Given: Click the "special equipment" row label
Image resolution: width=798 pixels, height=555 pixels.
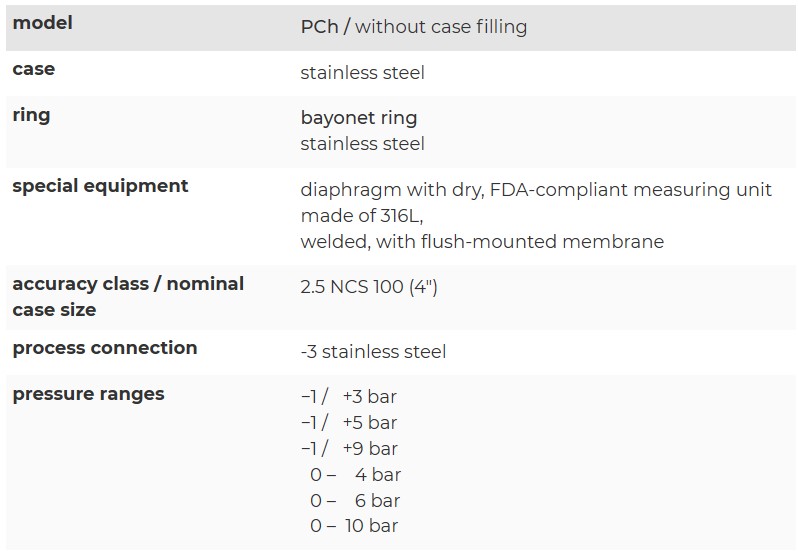Looking at the screenshot, I should pyautogui.click(x=100, y=186).
